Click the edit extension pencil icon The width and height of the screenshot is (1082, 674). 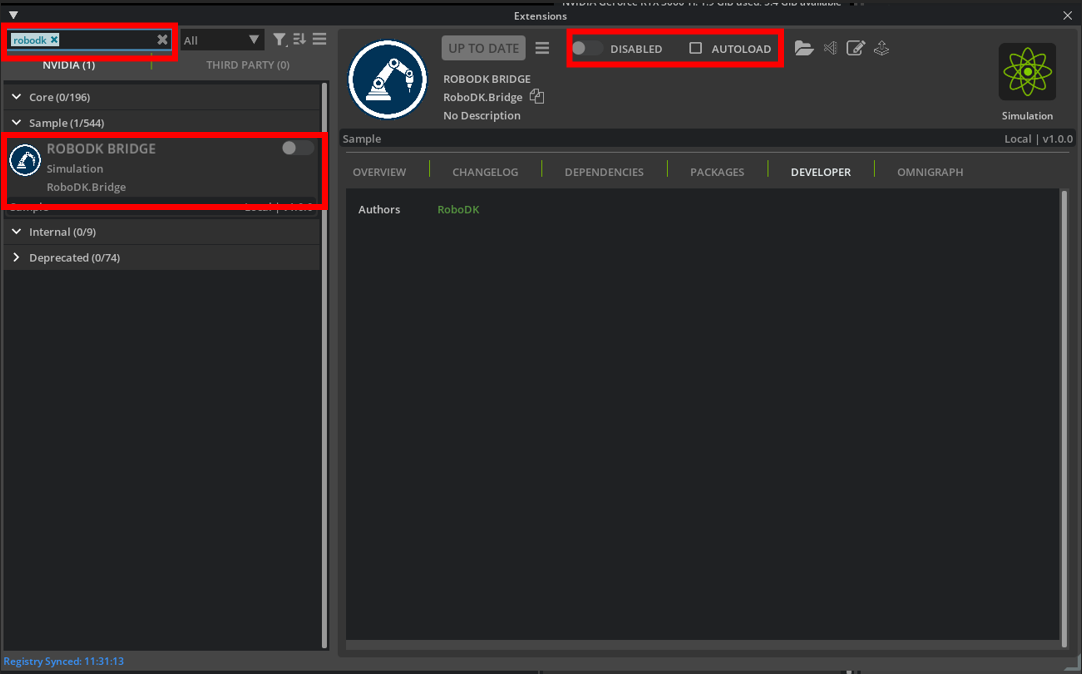(855, 48)
